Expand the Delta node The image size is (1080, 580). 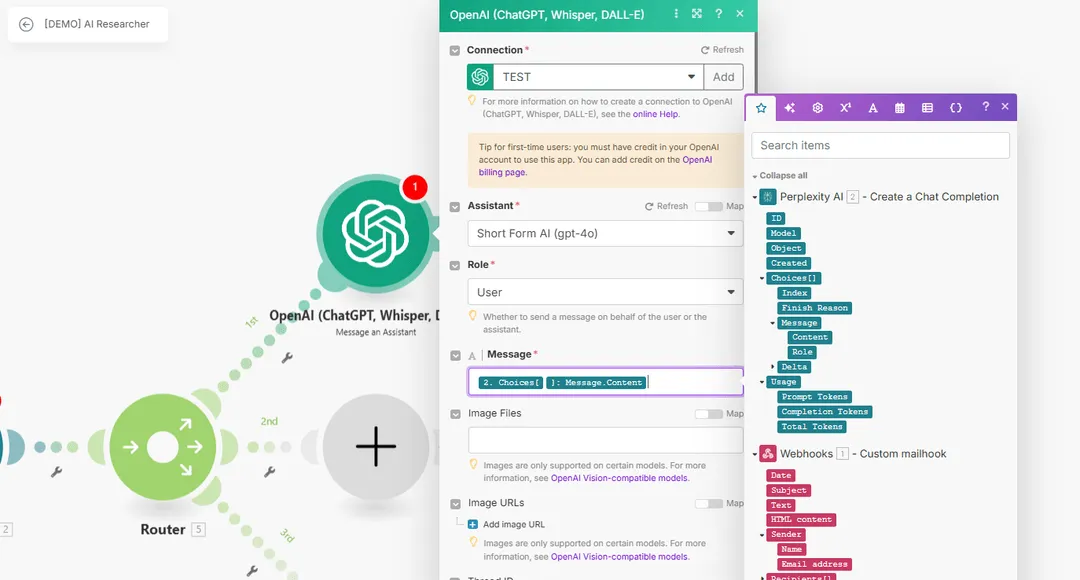773,367
